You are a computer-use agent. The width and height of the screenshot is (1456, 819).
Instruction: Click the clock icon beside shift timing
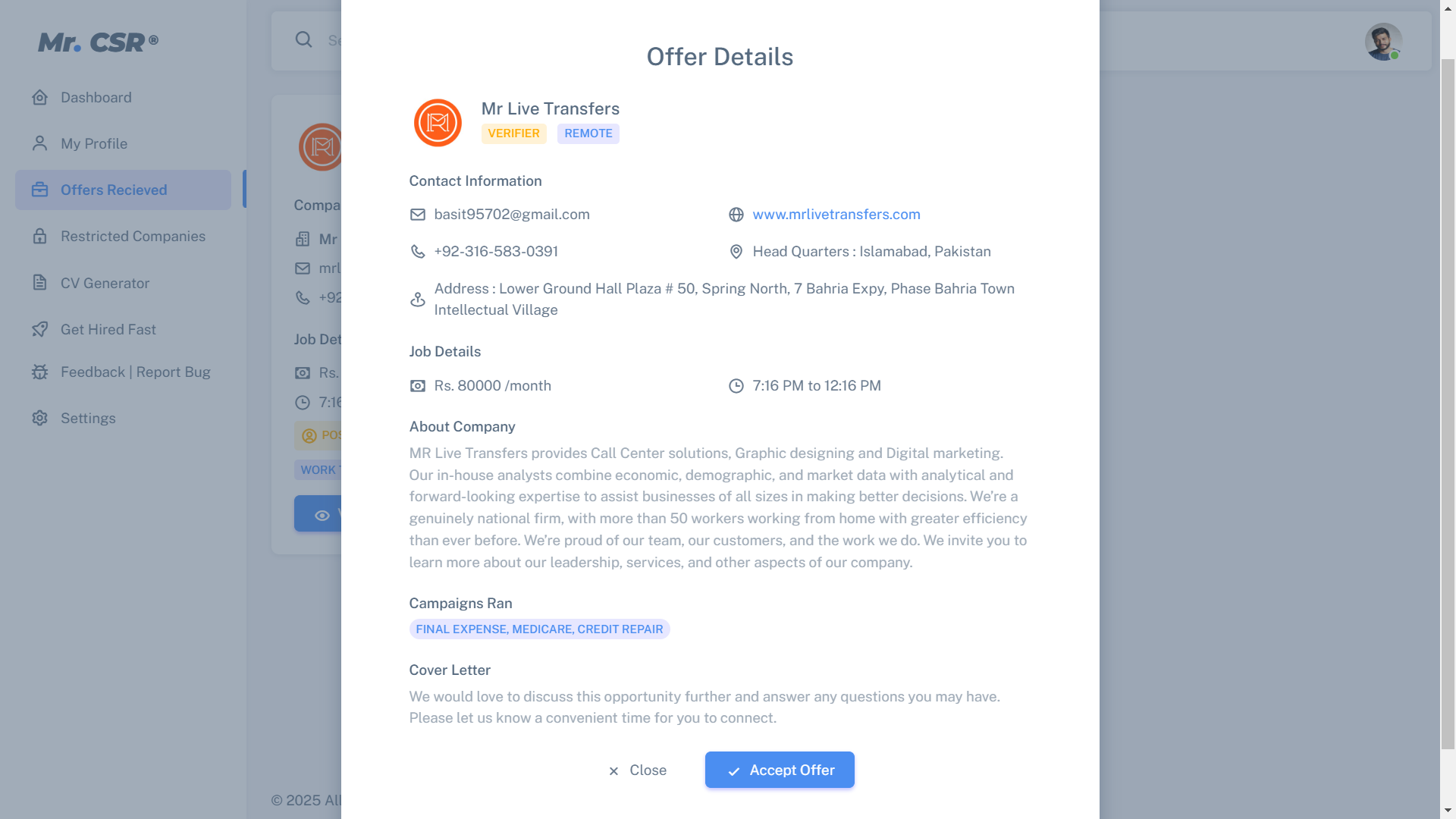pos(736,386)
